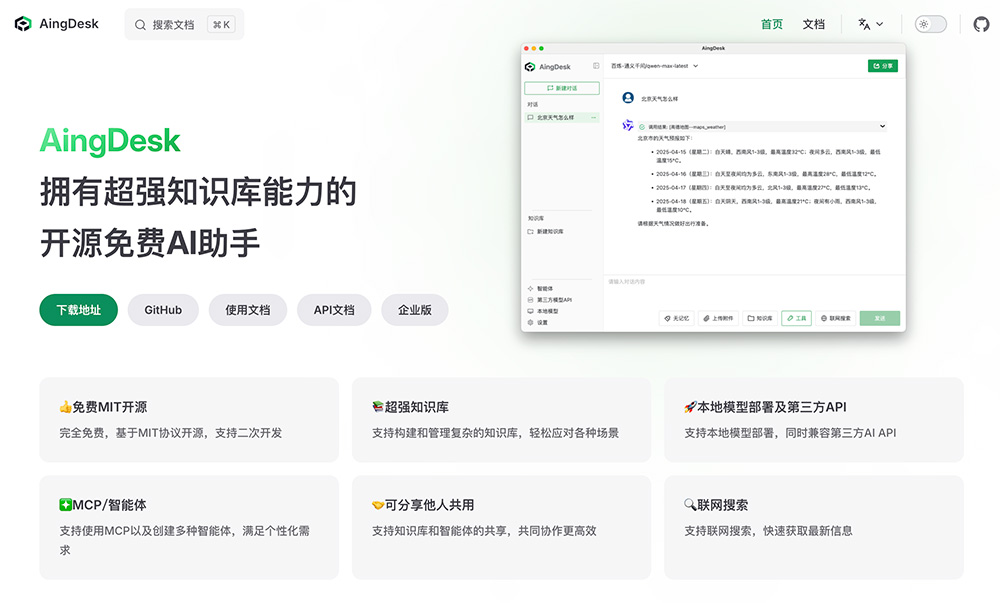Toggle the highlighted 工具 button in the chat toolbar

pyautogui.click(x=797, y=318)
